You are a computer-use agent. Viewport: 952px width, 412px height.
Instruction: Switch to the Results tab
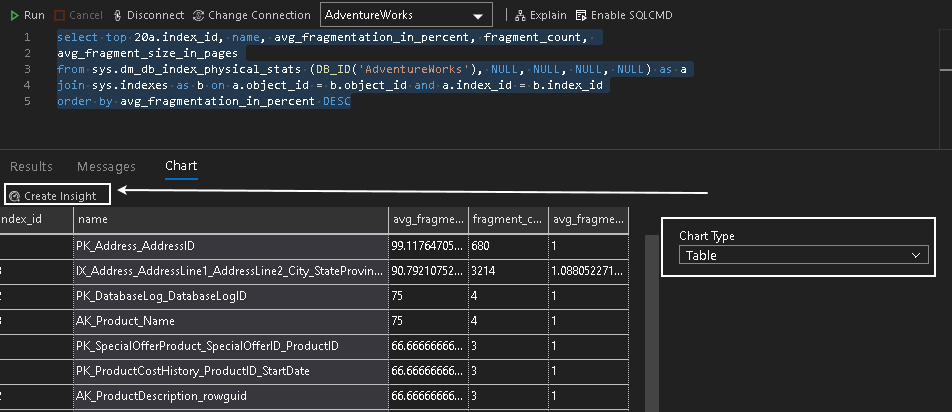pyautogui.click(x=31, y=166)
